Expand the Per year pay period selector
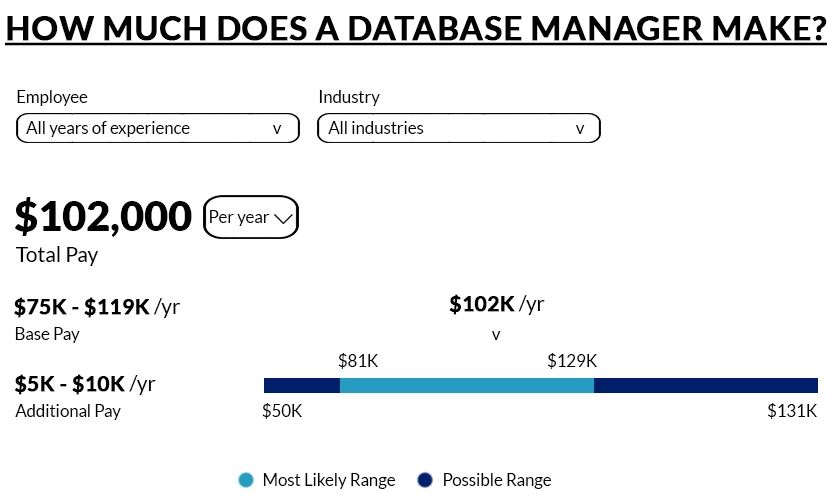The height and width of the screenshot is (500, 833). click(250, 217)
